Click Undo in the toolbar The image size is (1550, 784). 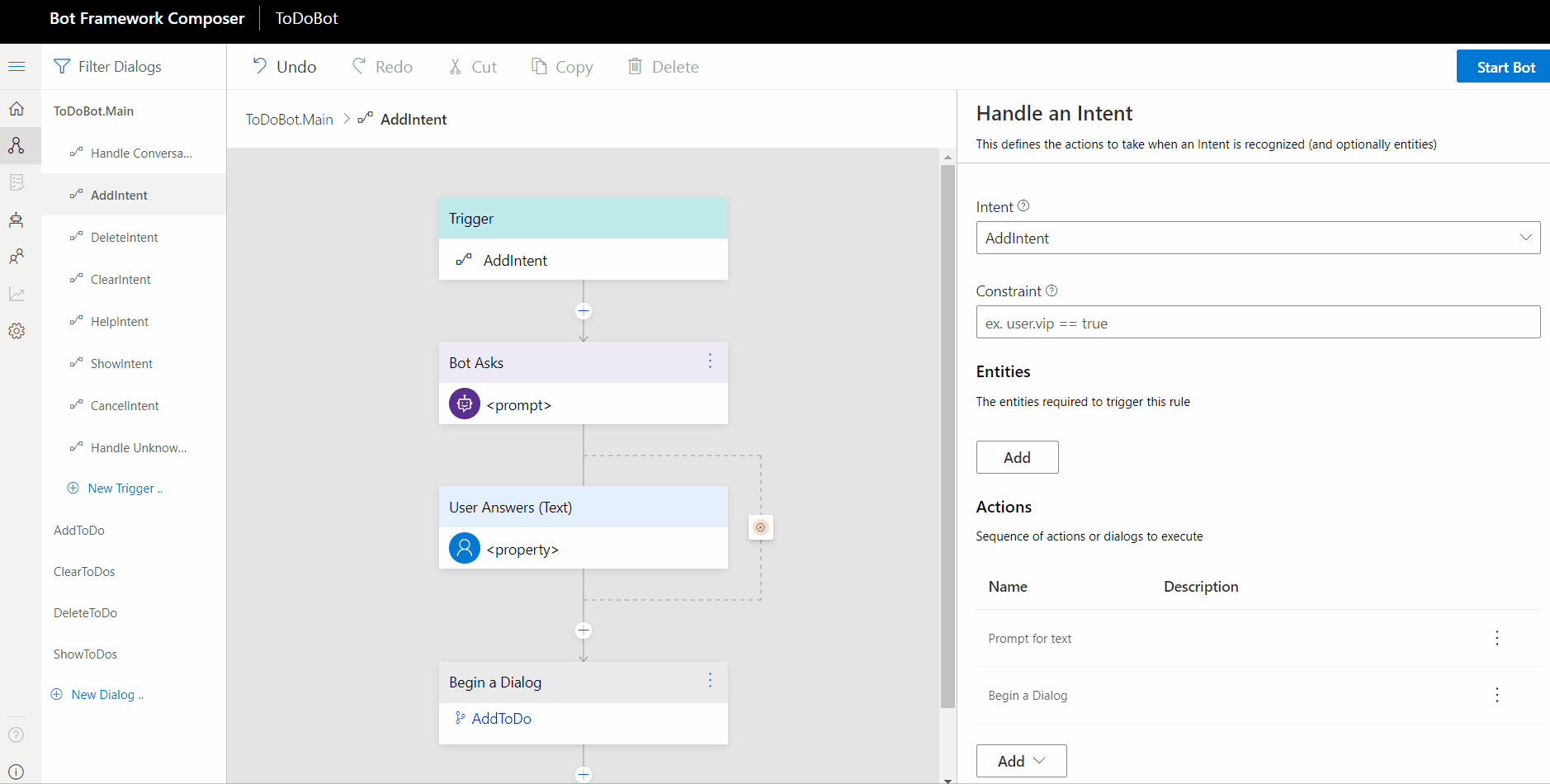click(x=284, y=67)
